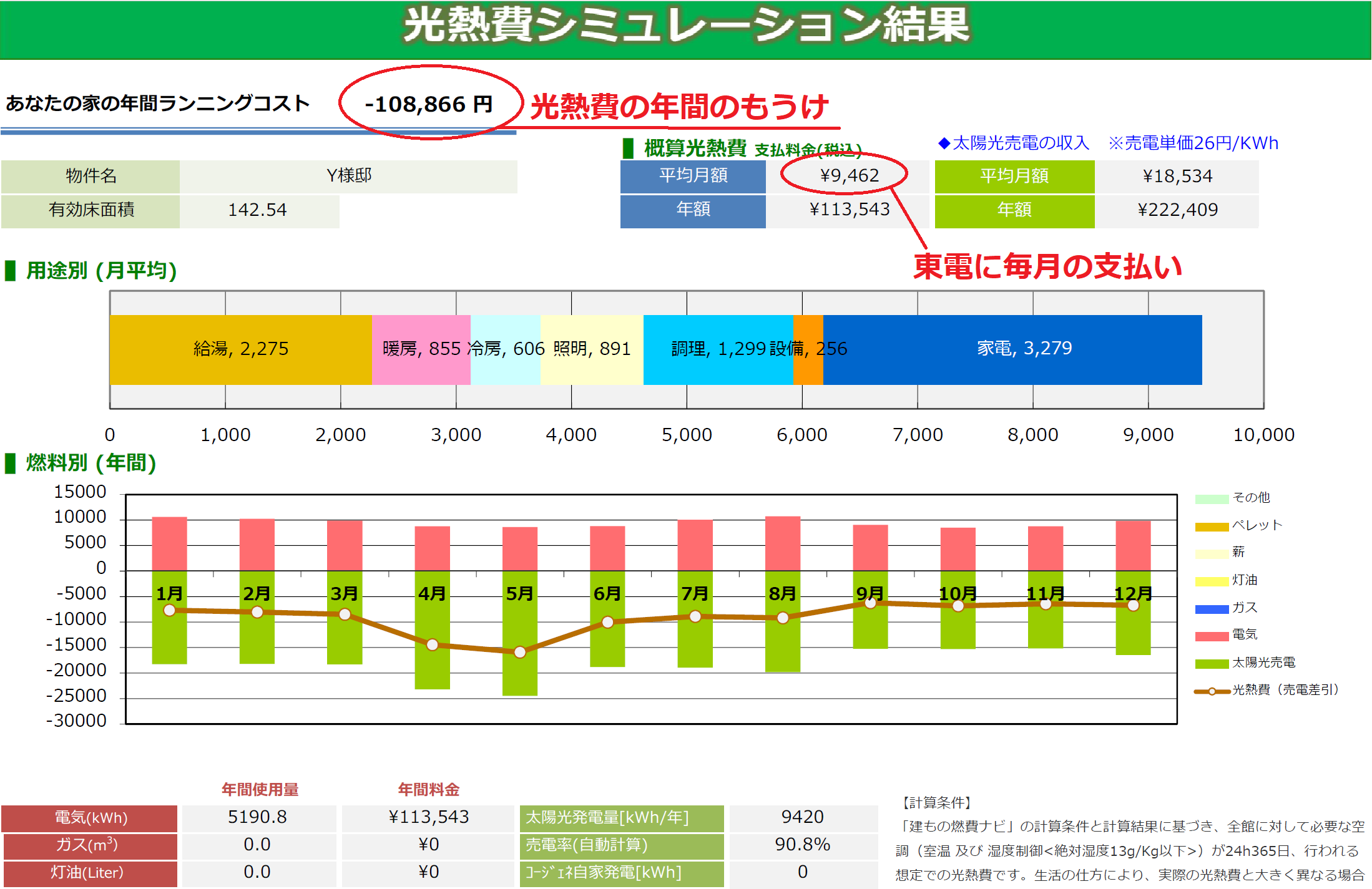Click the 9月 line data point
This screenshot has height=889, width=1372.
[x=870, y=603]
